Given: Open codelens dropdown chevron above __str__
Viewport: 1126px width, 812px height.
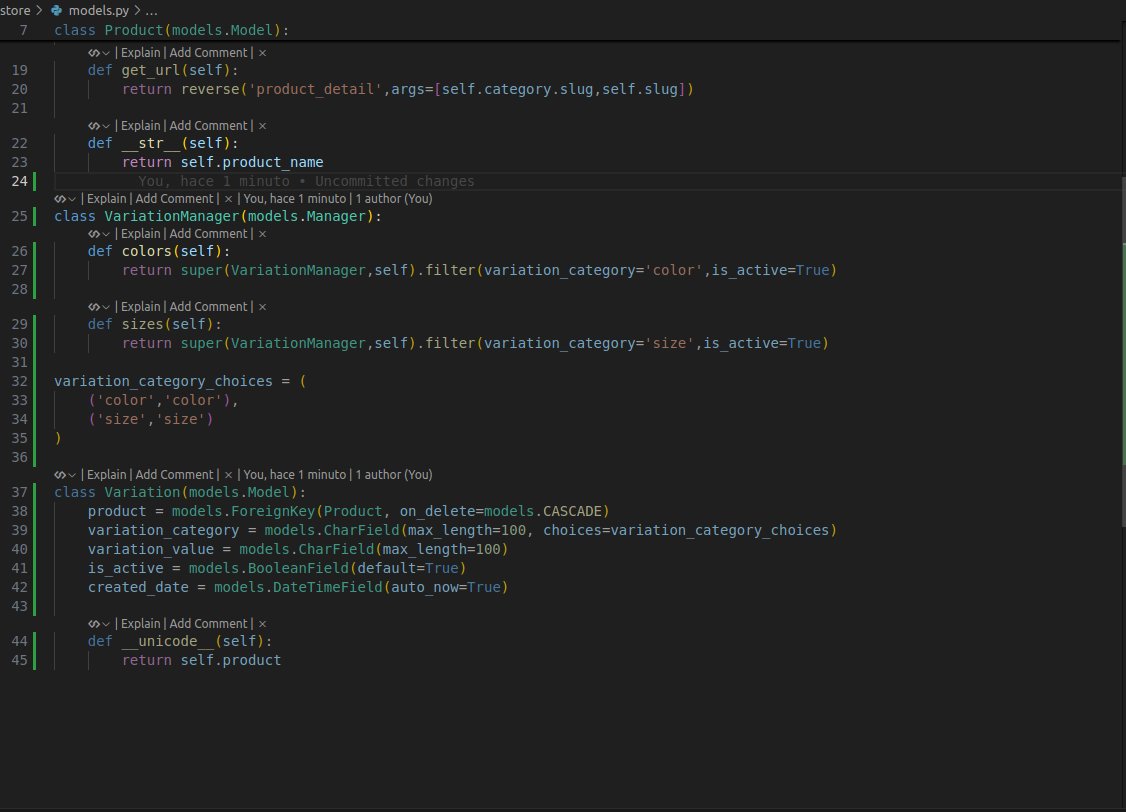Looking at the screenshot, I should [x=106, y=126].
